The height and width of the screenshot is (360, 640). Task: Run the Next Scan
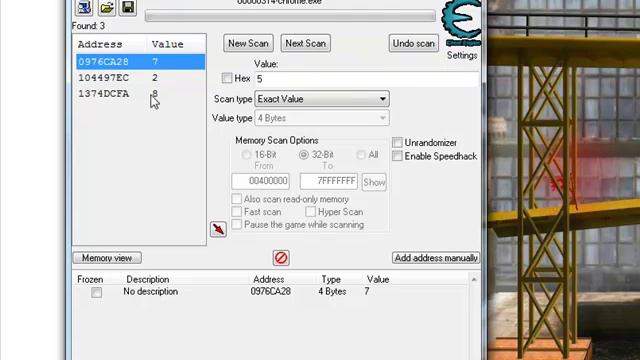(x=306, y=43)
